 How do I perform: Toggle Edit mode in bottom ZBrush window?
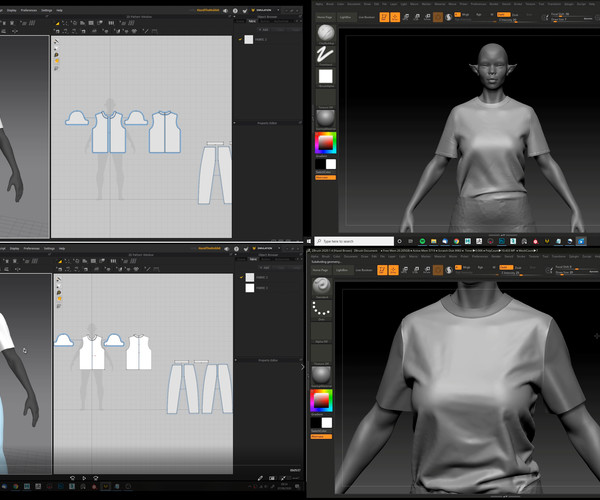pyautogui.click(x=382, y=270)
